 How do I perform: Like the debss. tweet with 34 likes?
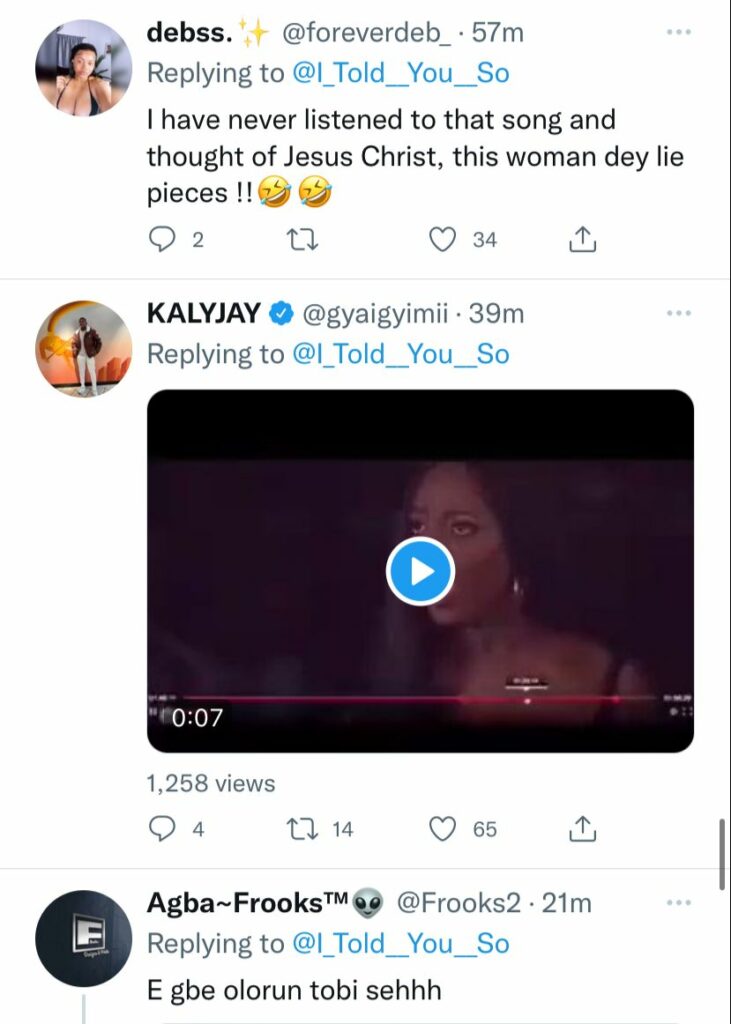442,240
